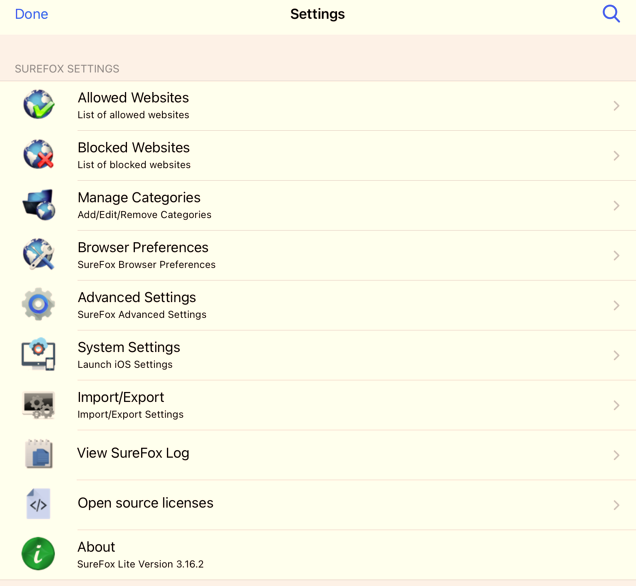Tap the View SureFox Log notepad icon
This screenshot has height=586, width=636.
pyautogui.click(x=38, y=455)
